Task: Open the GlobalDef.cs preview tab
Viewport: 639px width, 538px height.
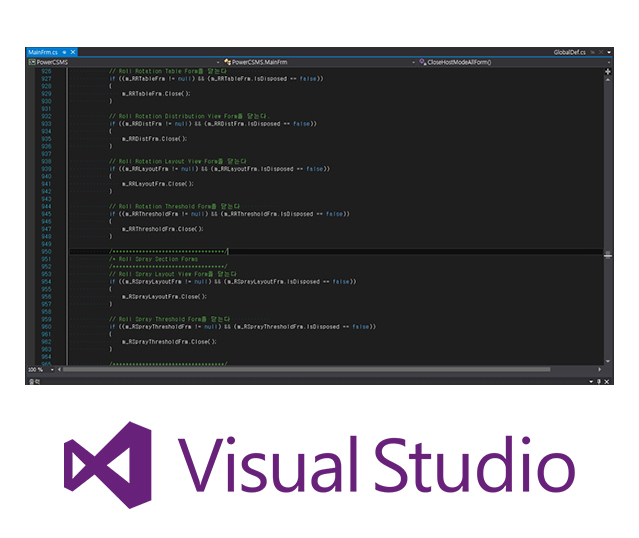Action: point(569,52)
